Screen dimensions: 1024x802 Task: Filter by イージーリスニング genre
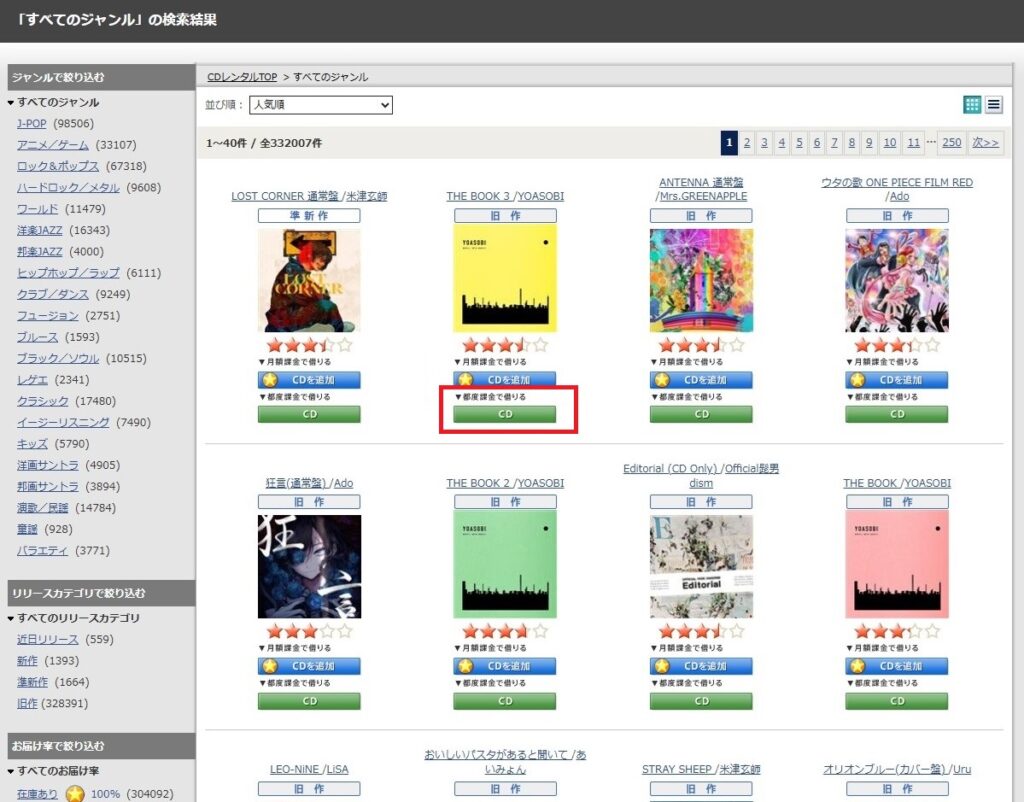pos(63,423)
